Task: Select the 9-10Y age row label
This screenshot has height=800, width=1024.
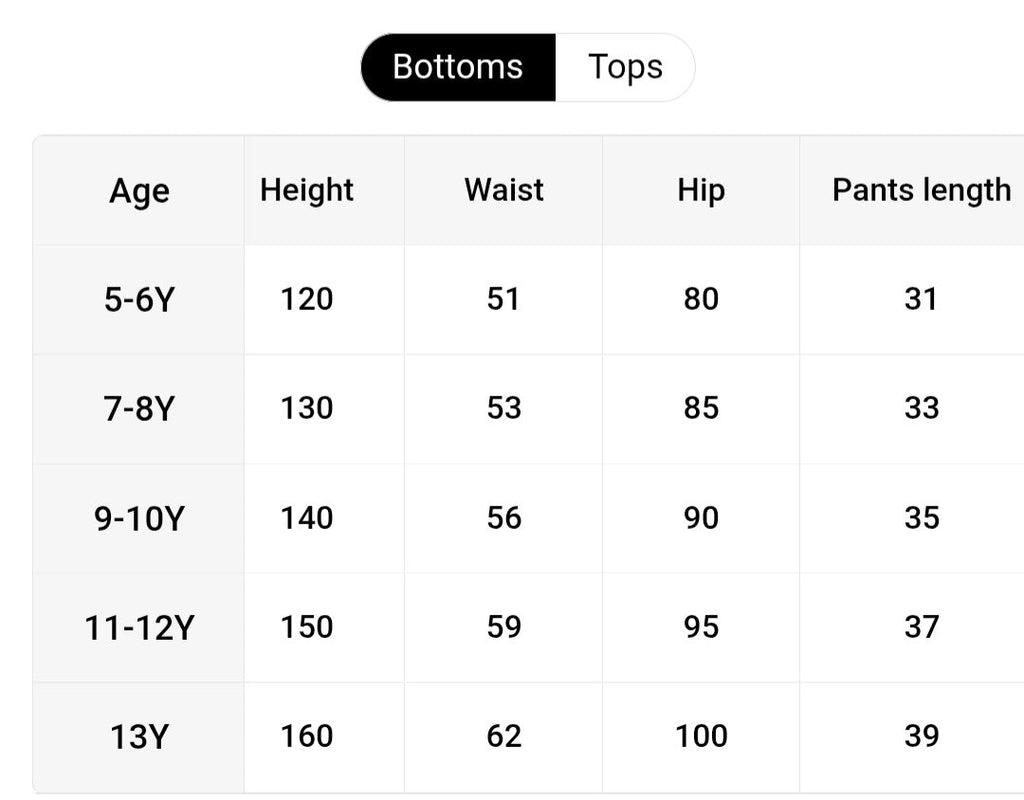Action: click(x=139, y=519)
